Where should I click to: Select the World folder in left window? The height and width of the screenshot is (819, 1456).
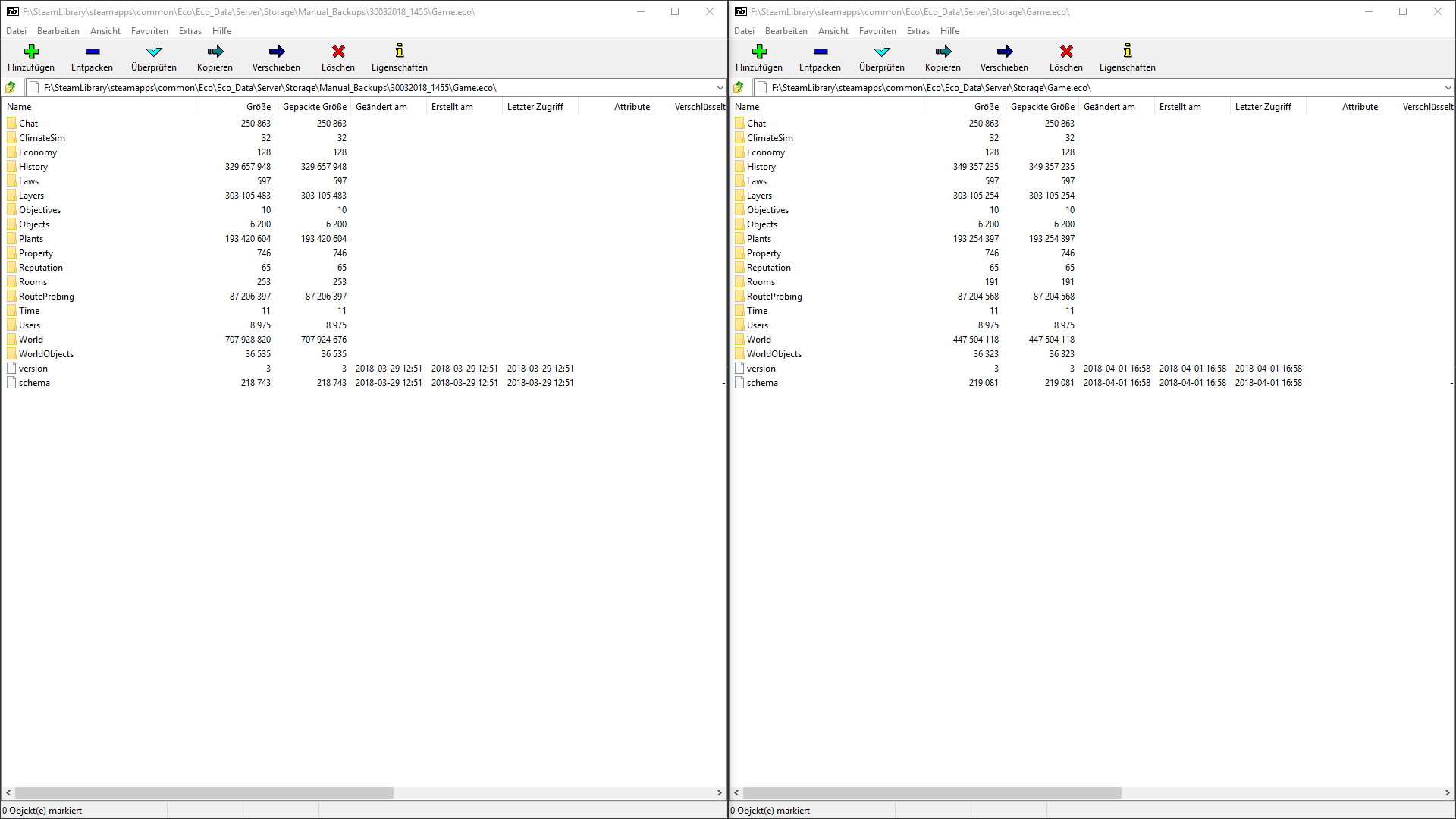click(x=31, y=340)
